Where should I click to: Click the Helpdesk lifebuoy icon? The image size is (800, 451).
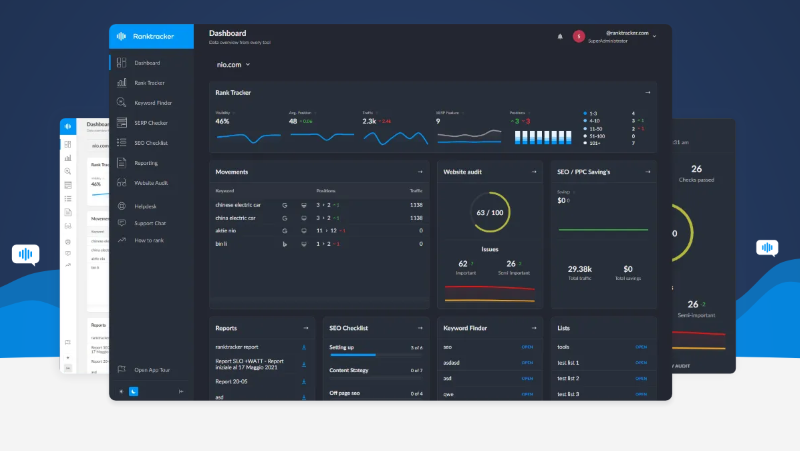[121, 206]
